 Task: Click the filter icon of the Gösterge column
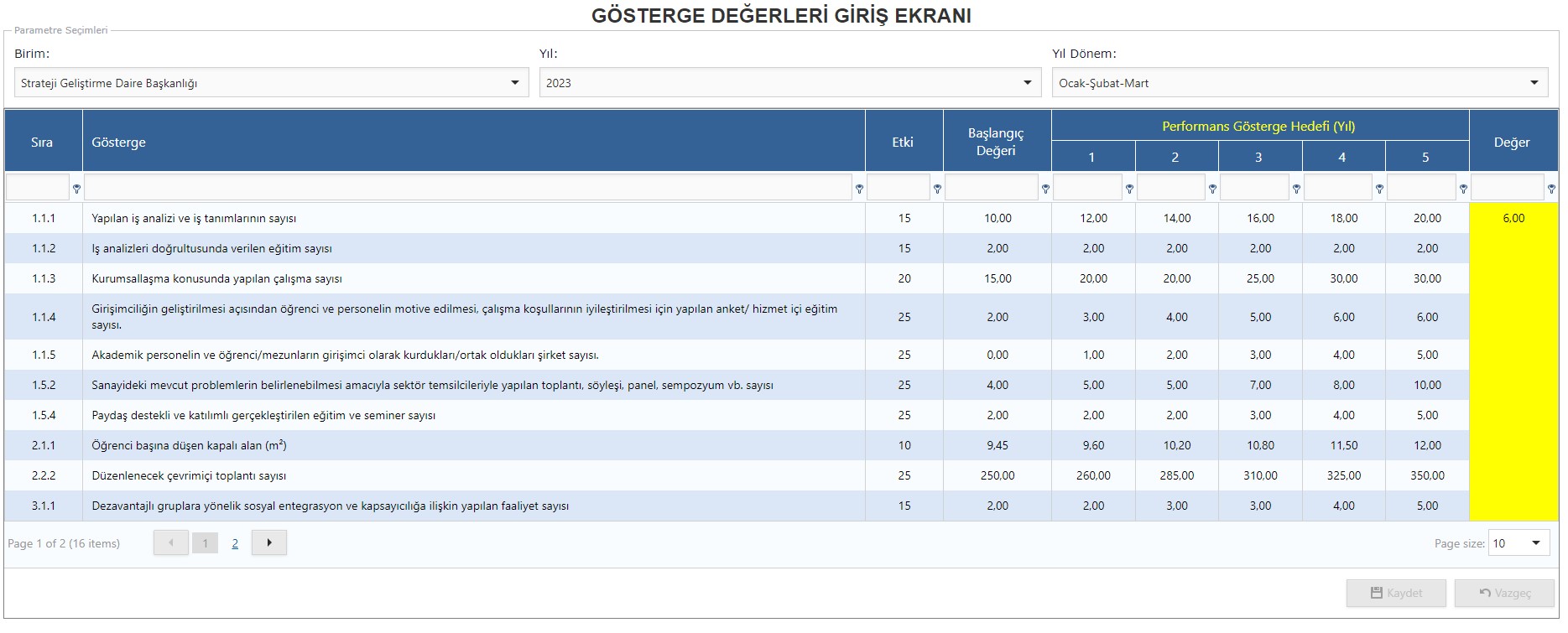point(859,189)
